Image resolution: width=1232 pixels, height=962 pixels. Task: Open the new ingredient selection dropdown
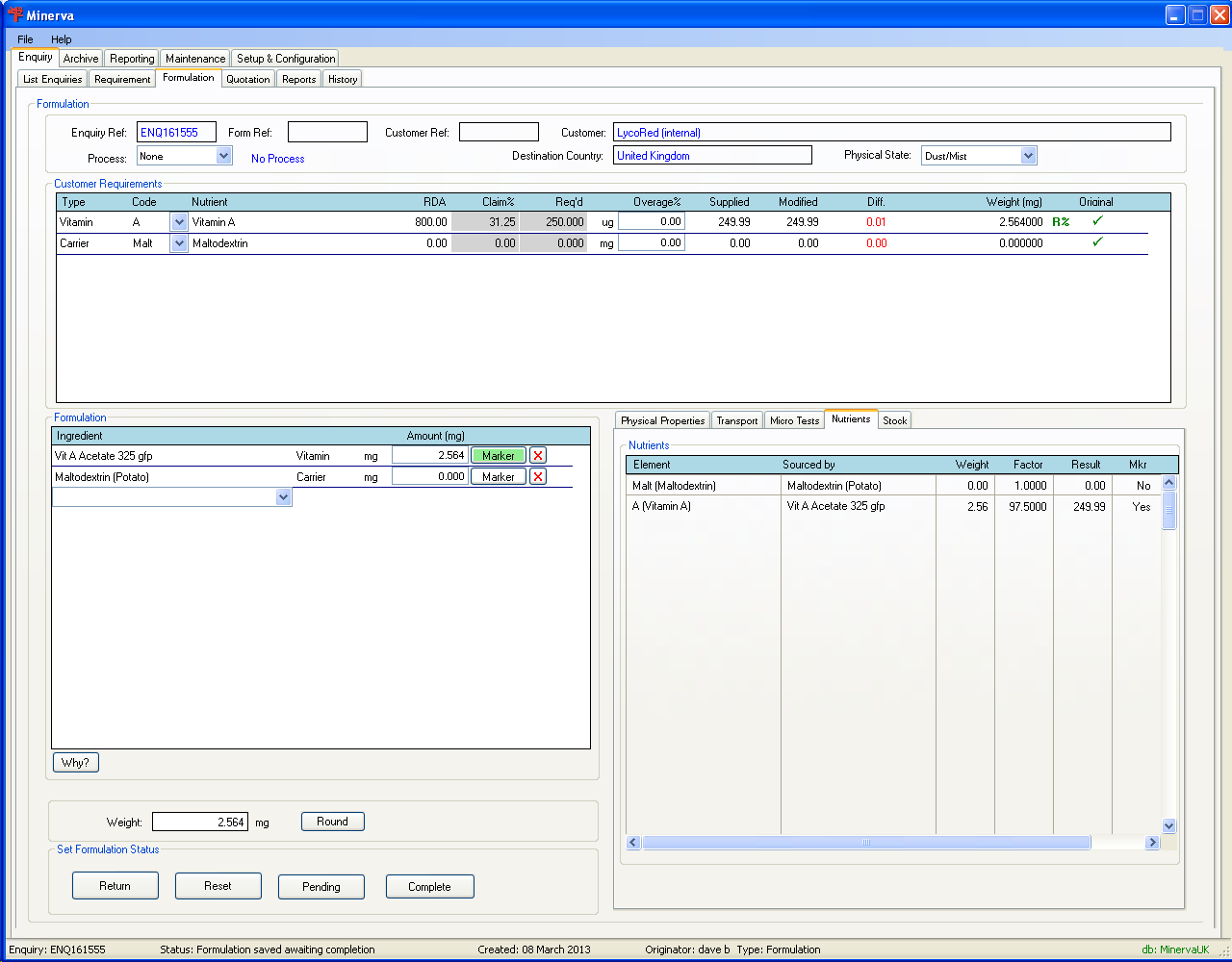[283, 497]
